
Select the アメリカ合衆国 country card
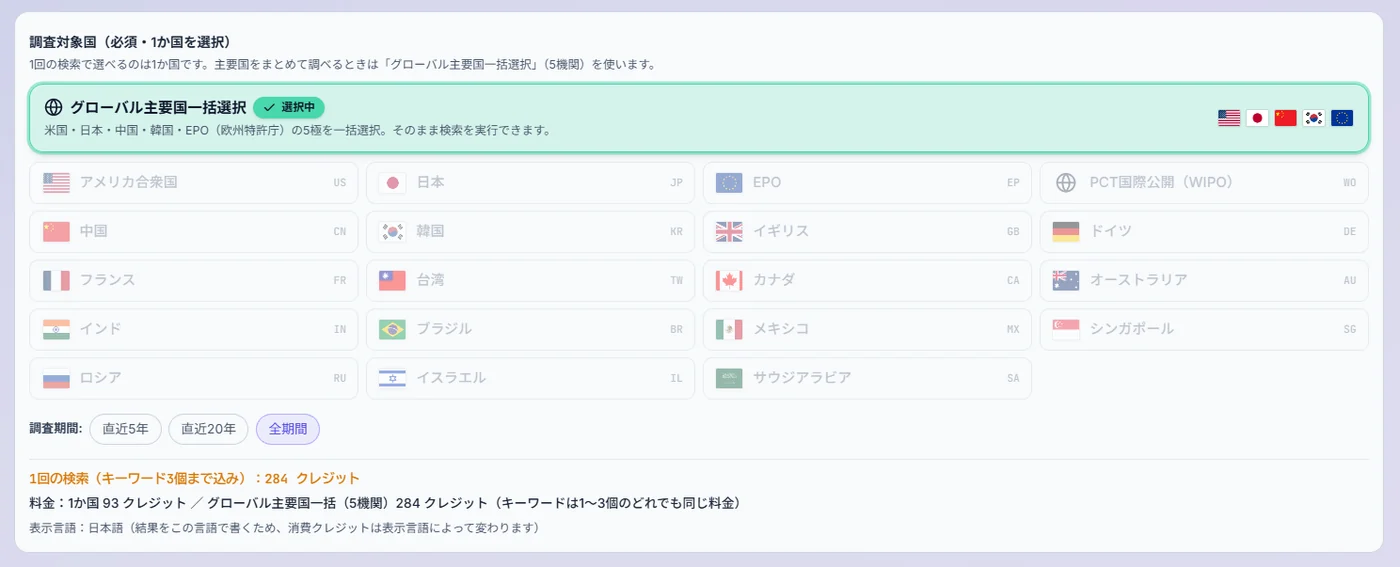(194, 183)
